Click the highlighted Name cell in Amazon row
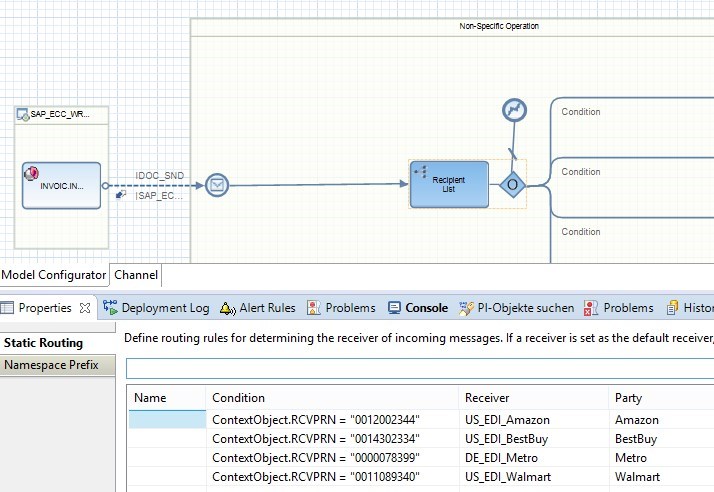Screen dimensions: 714x492 pyautogui.click(x=168, y=419)
